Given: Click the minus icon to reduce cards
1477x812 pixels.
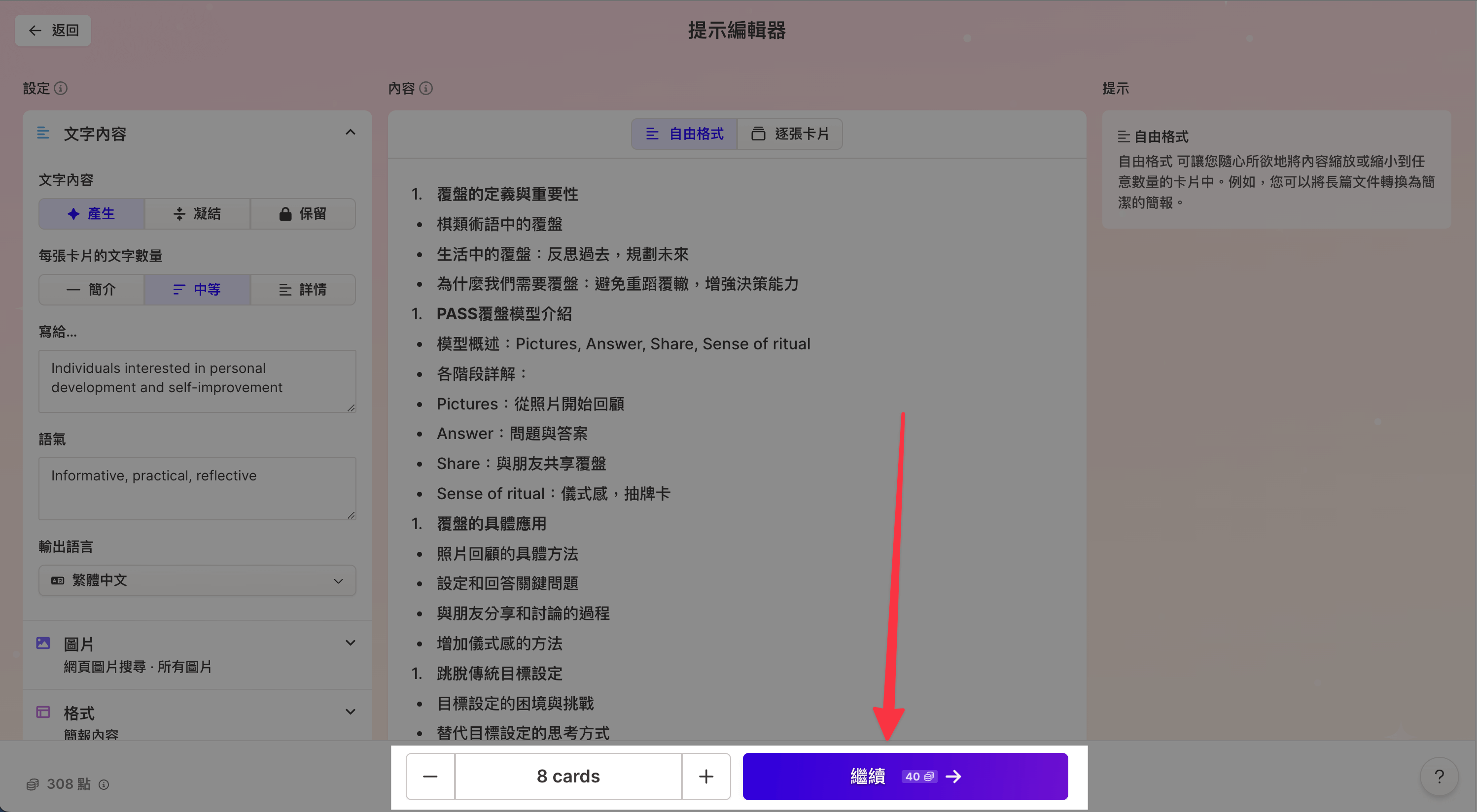Looking at the screenshot, I should [x=430, y=777].
